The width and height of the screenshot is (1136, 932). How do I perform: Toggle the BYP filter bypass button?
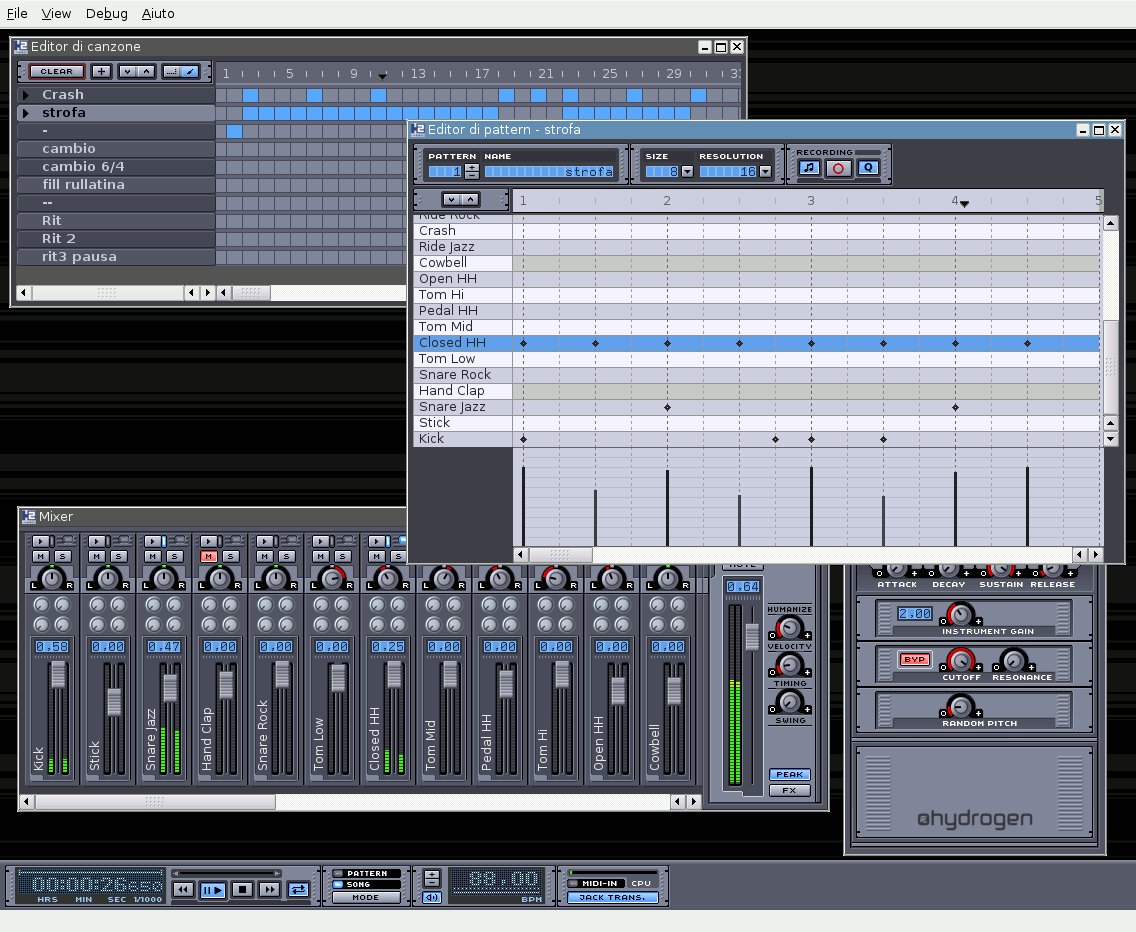click(913, 659)
